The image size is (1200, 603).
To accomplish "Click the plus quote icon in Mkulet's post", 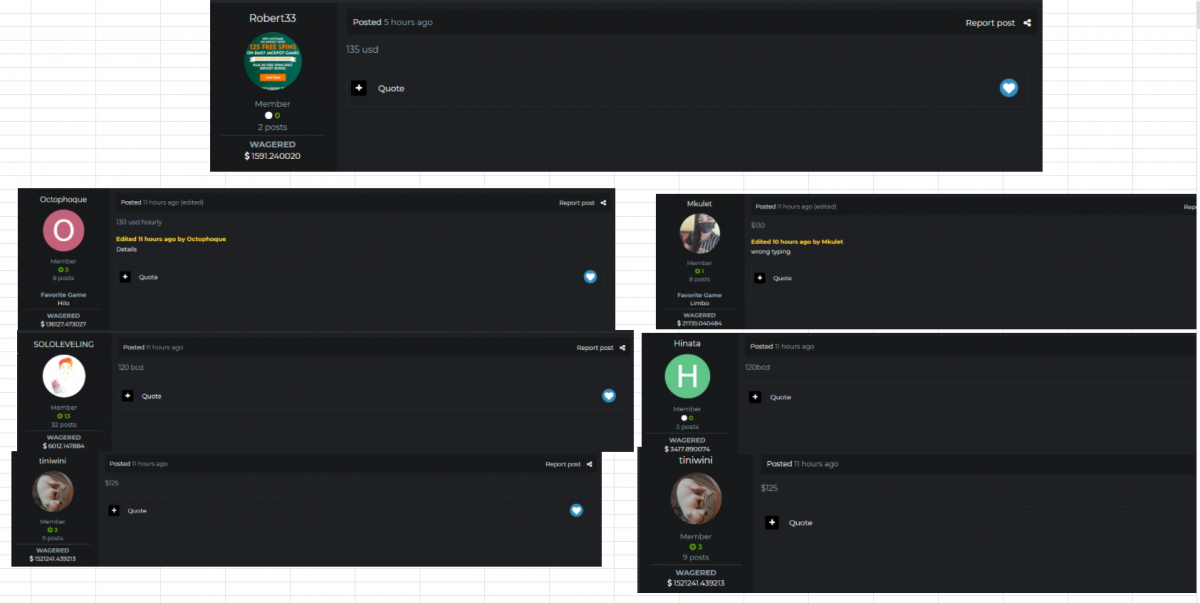I will (x=759, y=278).
